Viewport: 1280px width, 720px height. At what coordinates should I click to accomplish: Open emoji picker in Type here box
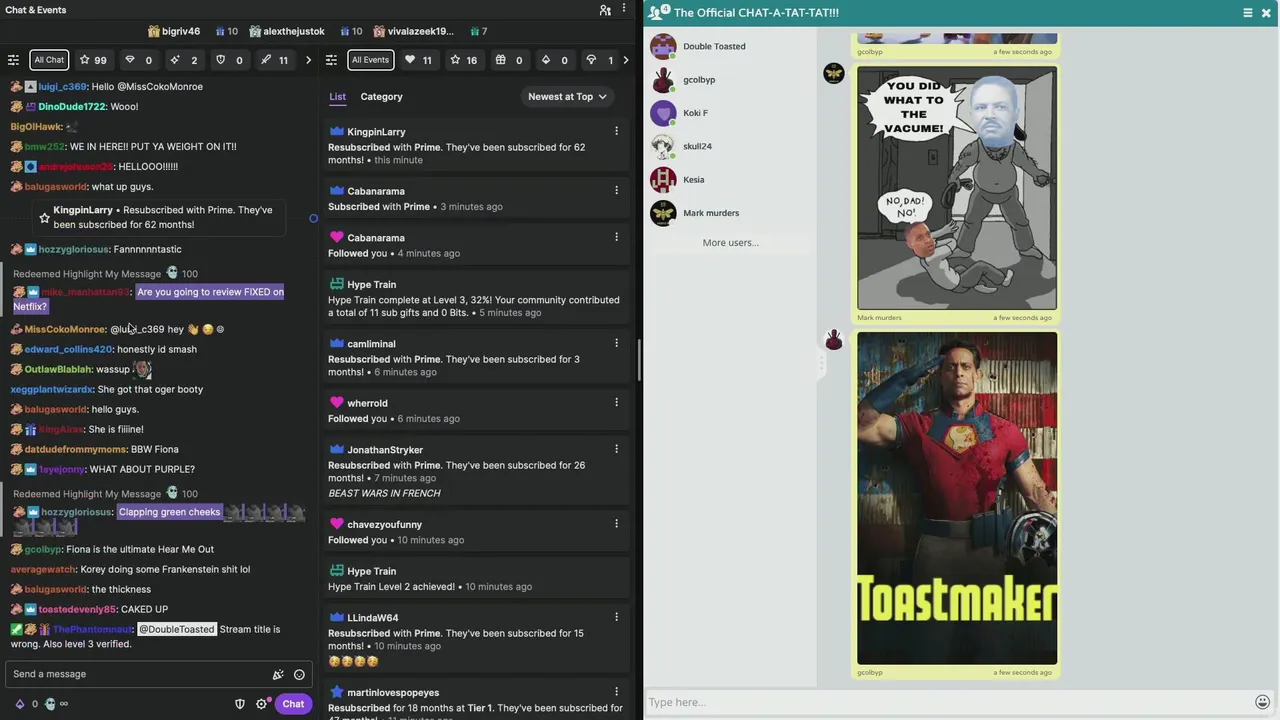point(1262,702)
